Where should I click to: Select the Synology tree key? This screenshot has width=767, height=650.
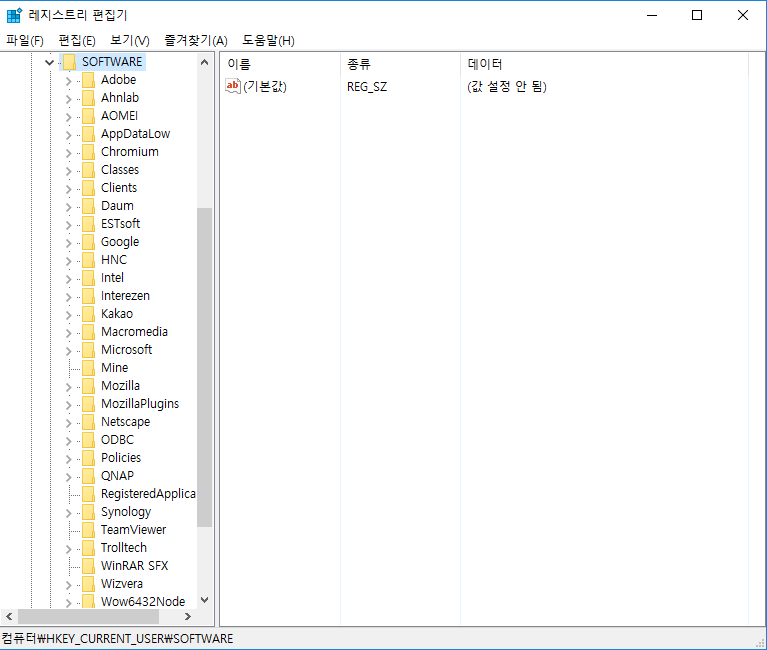[x=126, y=512]
